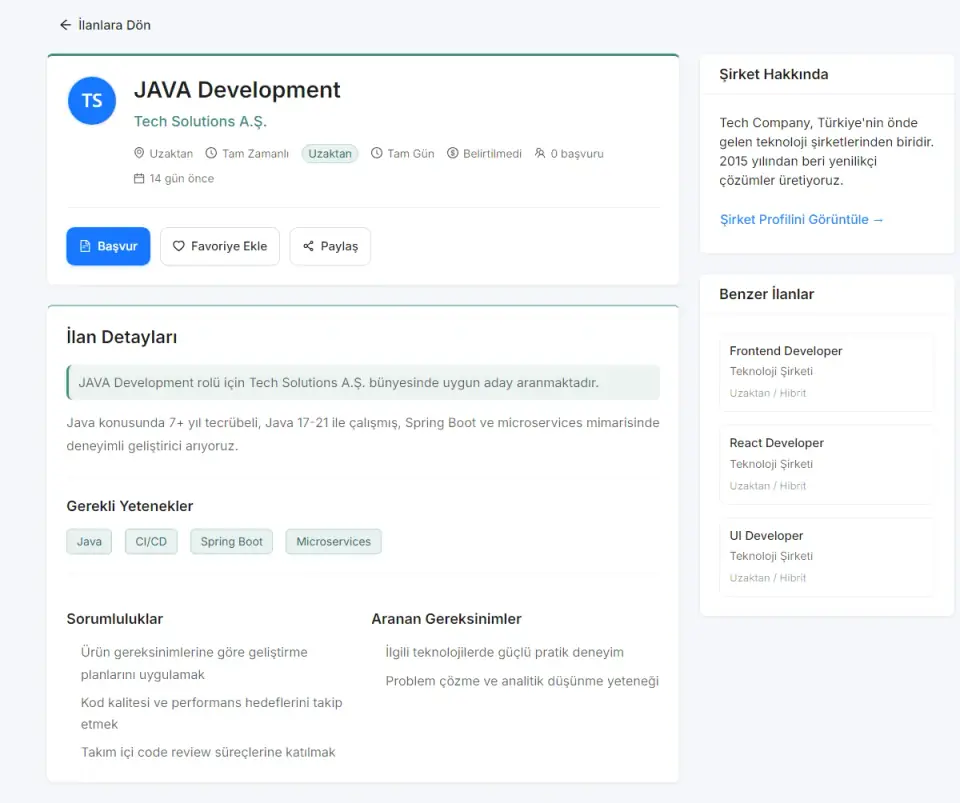Click the İlan Detayları heading
The width and height of the screenshot is (960, 803).
pyautogui.click(x=122, y=337)
